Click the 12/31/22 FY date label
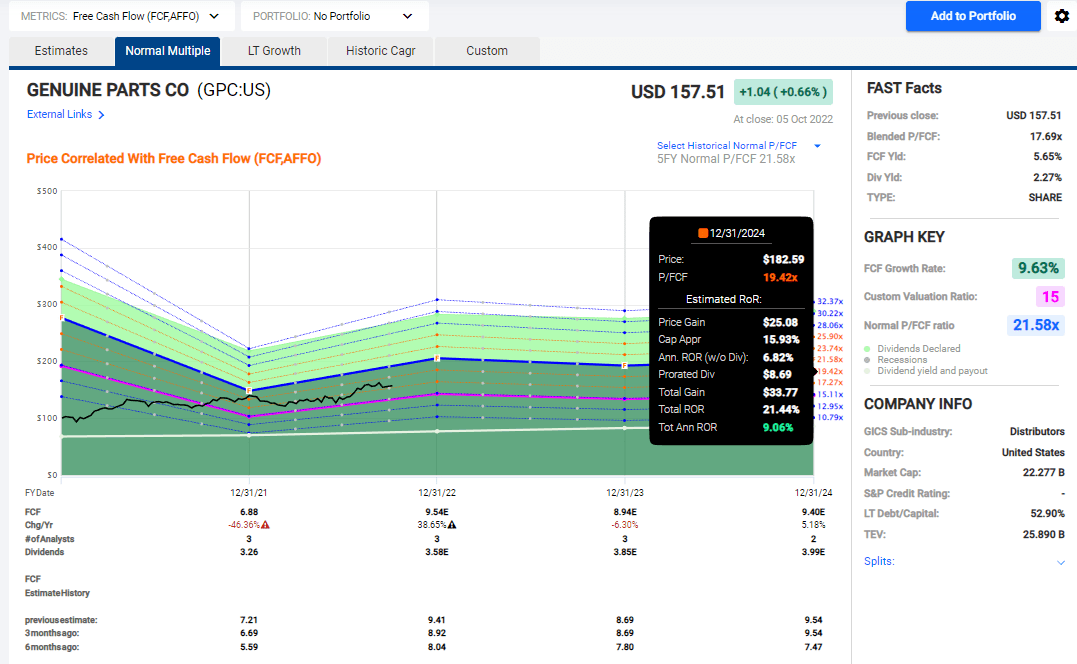 (x=437, y=493)
